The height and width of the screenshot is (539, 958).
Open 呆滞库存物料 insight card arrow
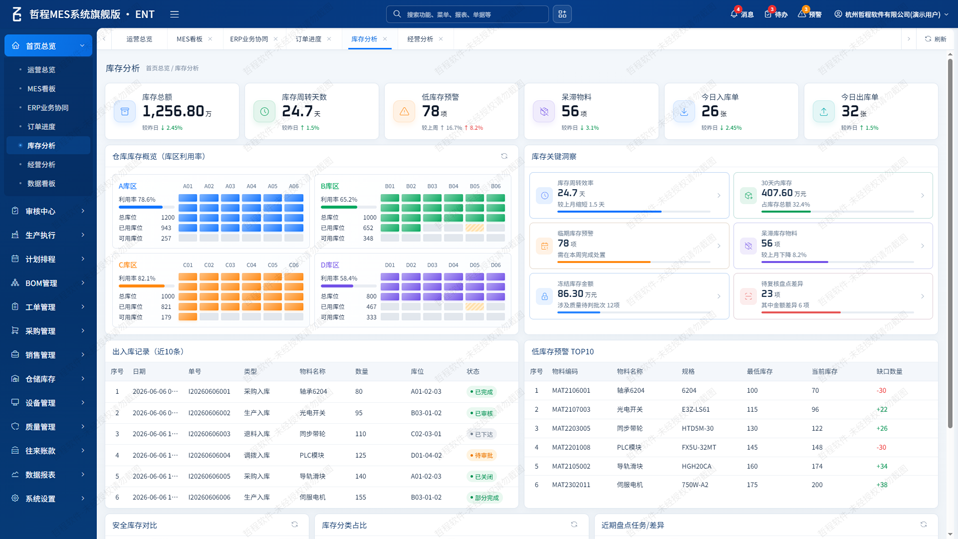[923, 246]
